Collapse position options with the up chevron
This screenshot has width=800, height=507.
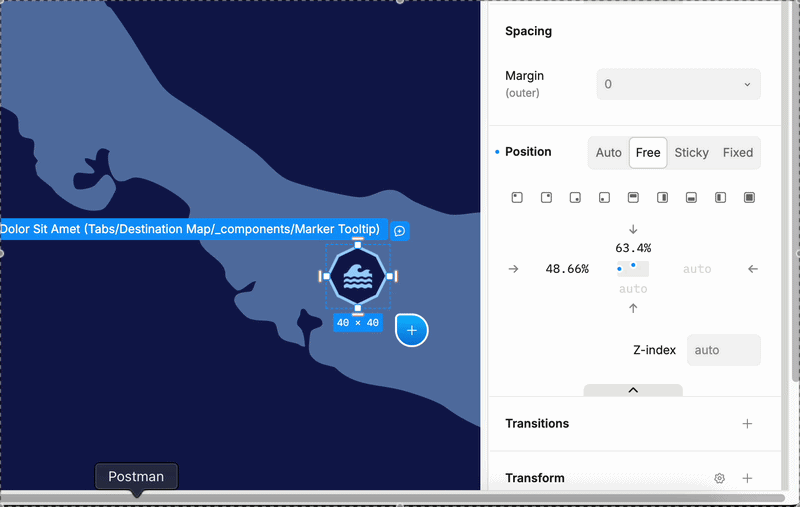633,390
